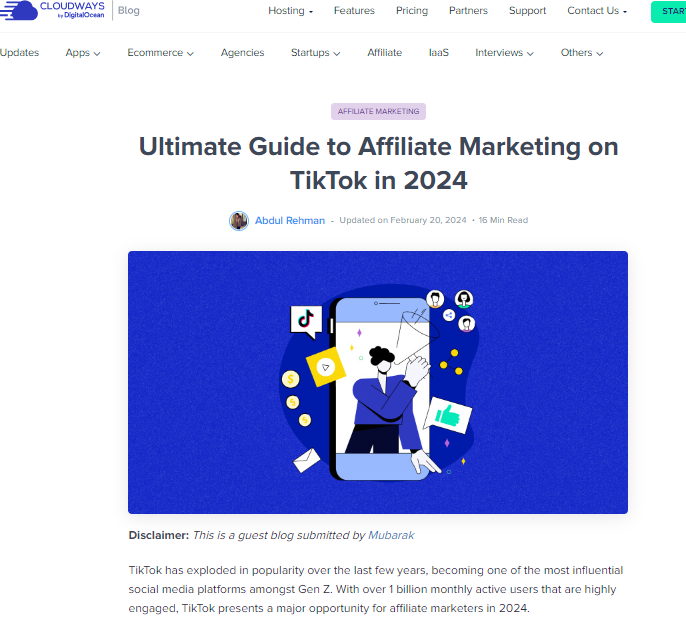Open Abdul Rehman author link
Screen dimensions: 686x624
[x=290, y=221]
